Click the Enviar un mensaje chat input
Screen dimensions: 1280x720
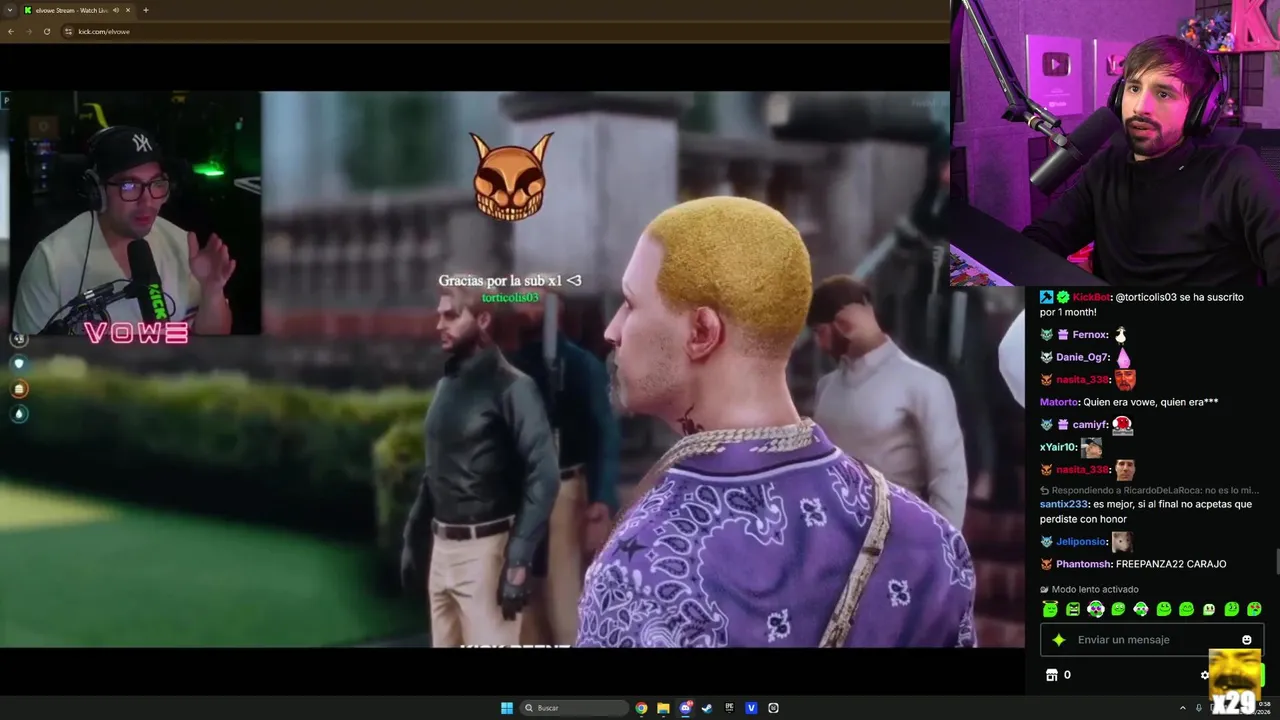point(1152,640)
